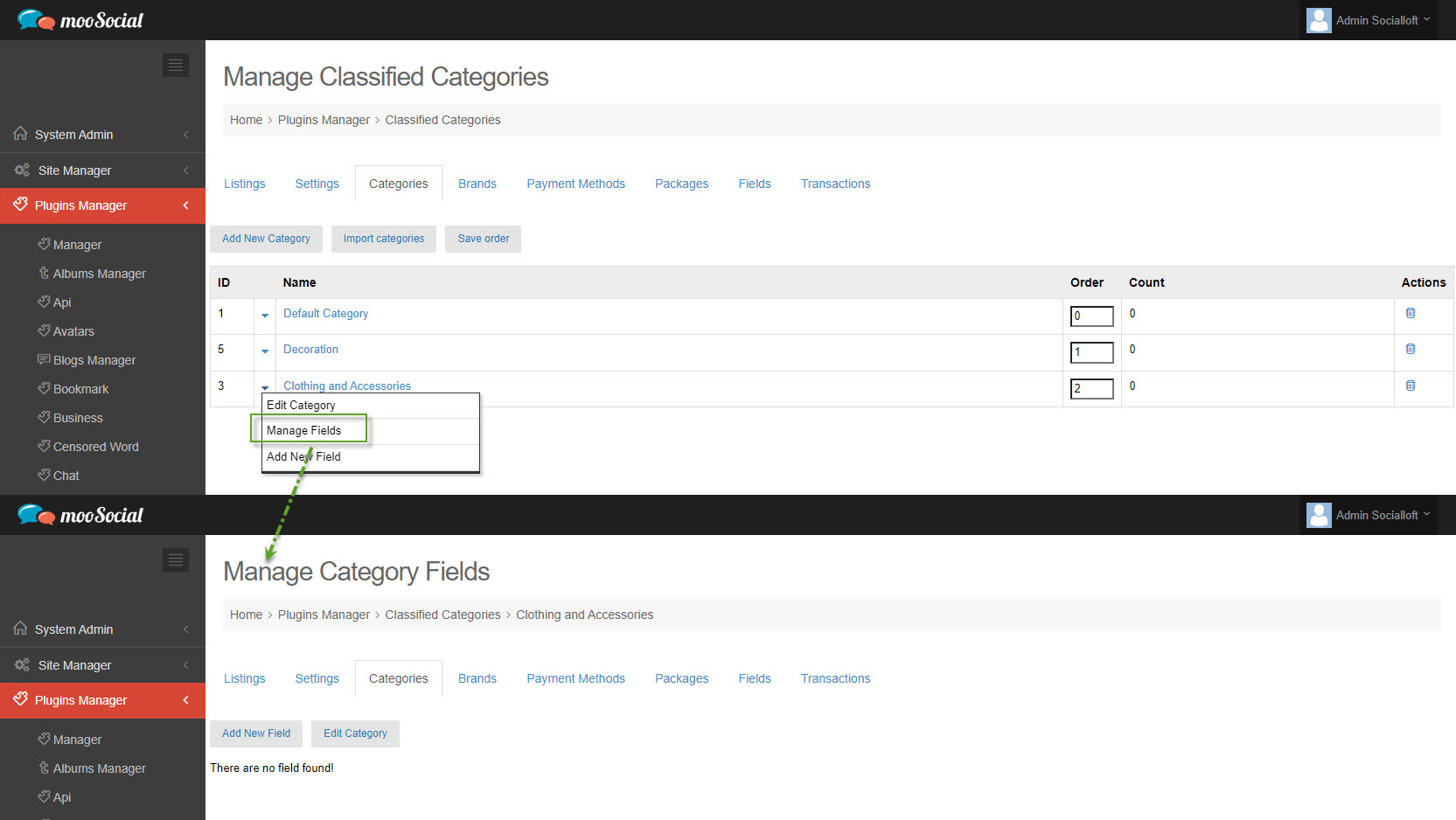Open the lower Admin Socialloft dropdown arrow
The height and width of the screenshot is (820, 1456).
(1426, 514)
